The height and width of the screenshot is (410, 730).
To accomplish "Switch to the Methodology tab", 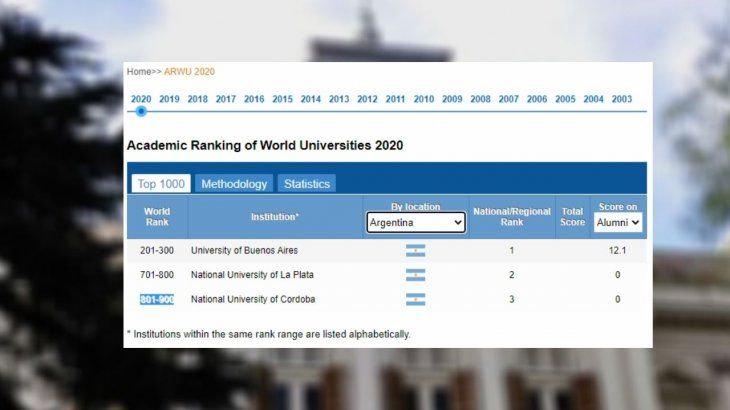I will 234,184.
